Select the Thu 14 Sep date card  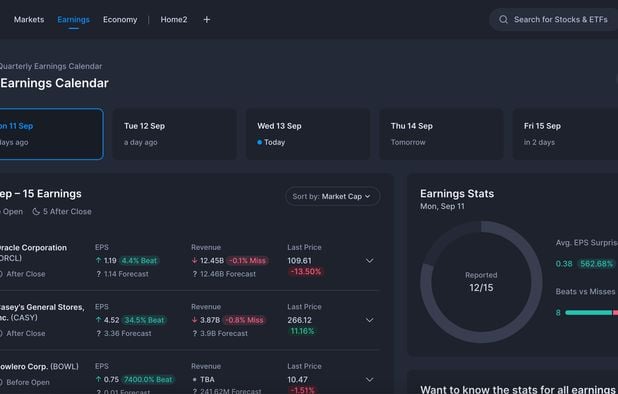point(441,134)
